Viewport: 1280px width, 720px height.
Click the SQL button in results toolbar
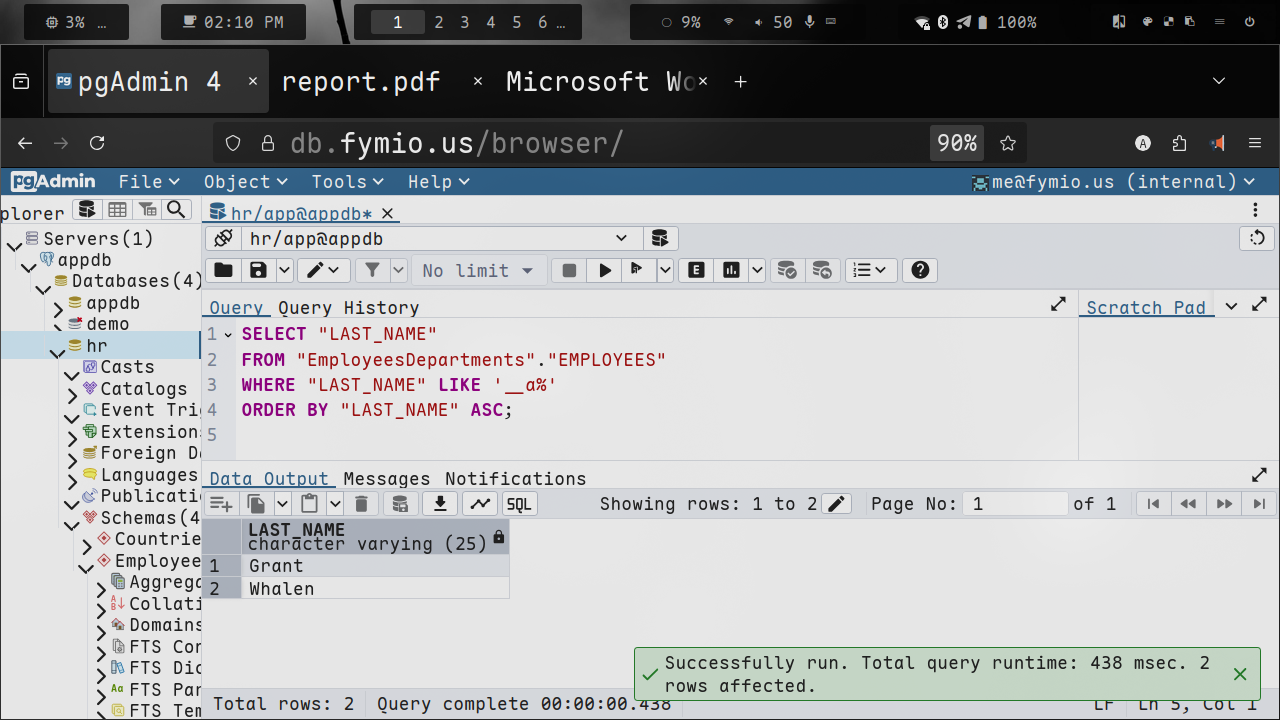[x=519, y=504]
